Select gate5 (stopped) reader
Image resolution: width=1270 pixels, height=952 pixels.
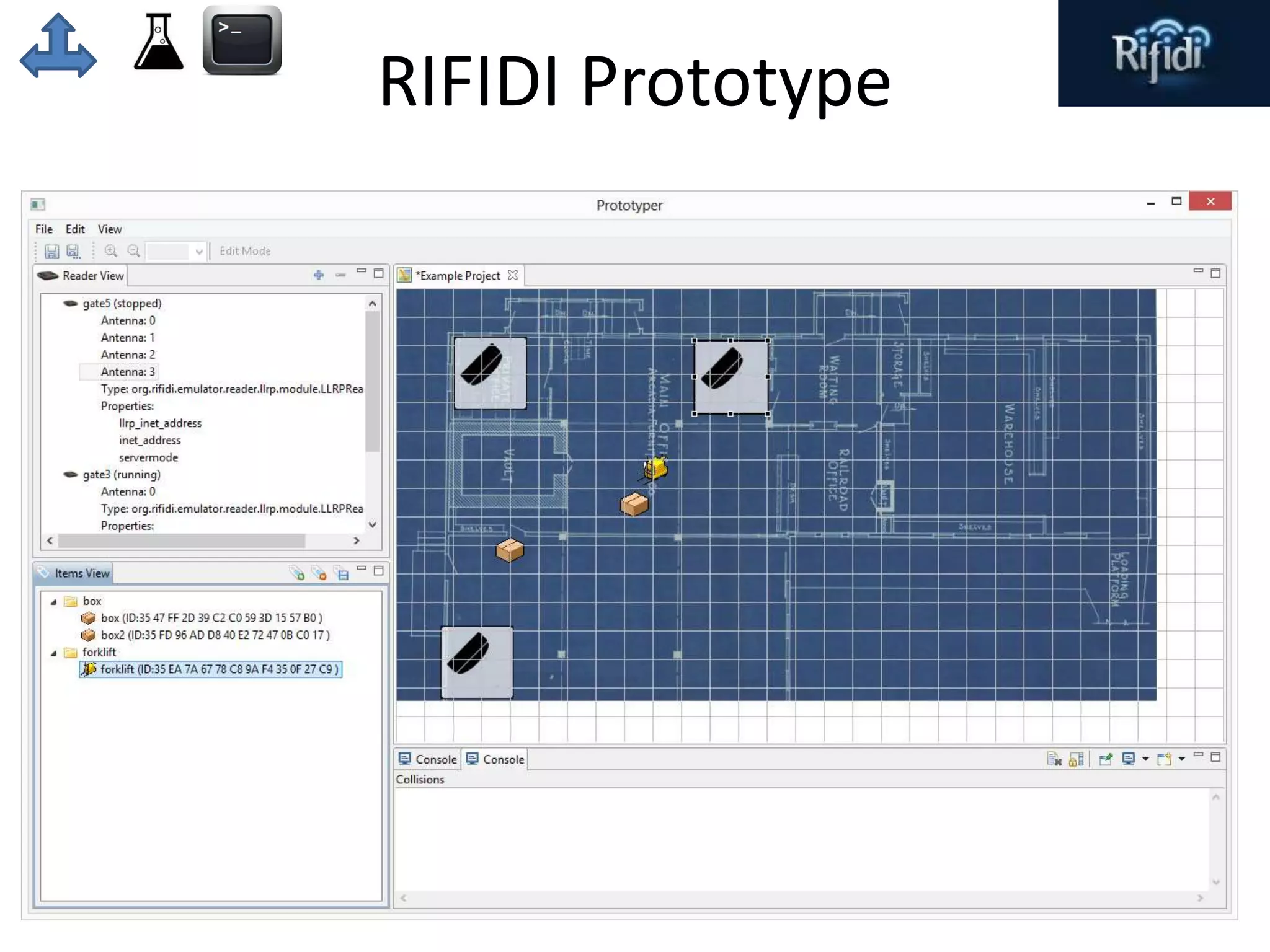click(122, 303)
